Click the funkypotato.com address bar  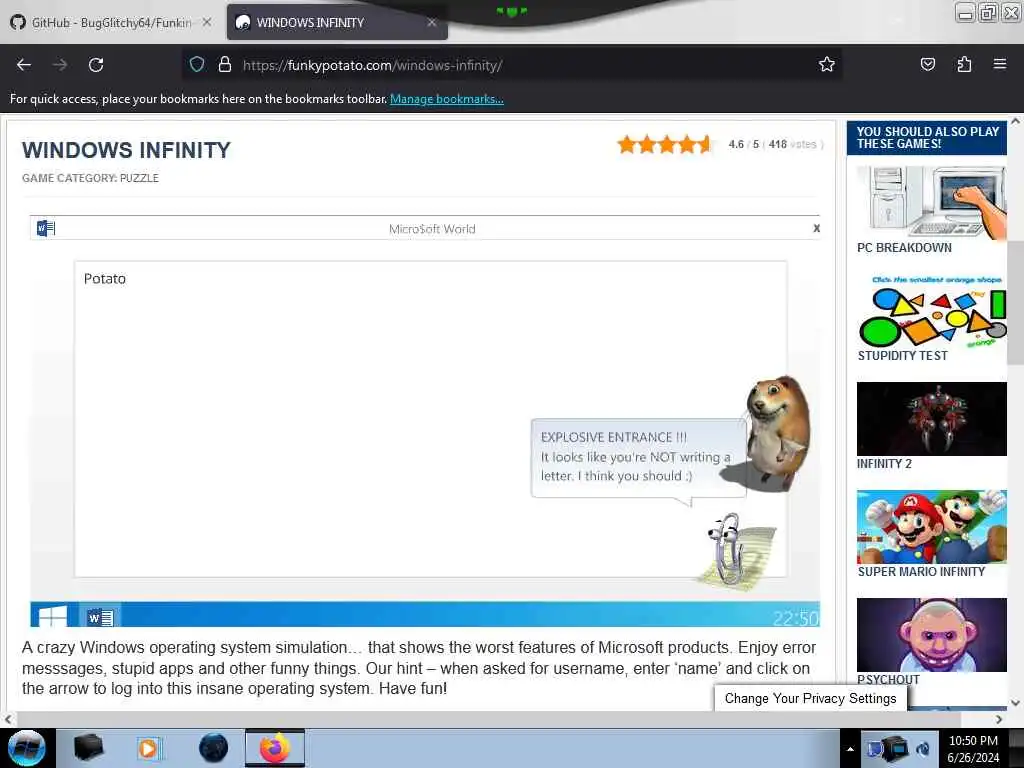(513, 65)
